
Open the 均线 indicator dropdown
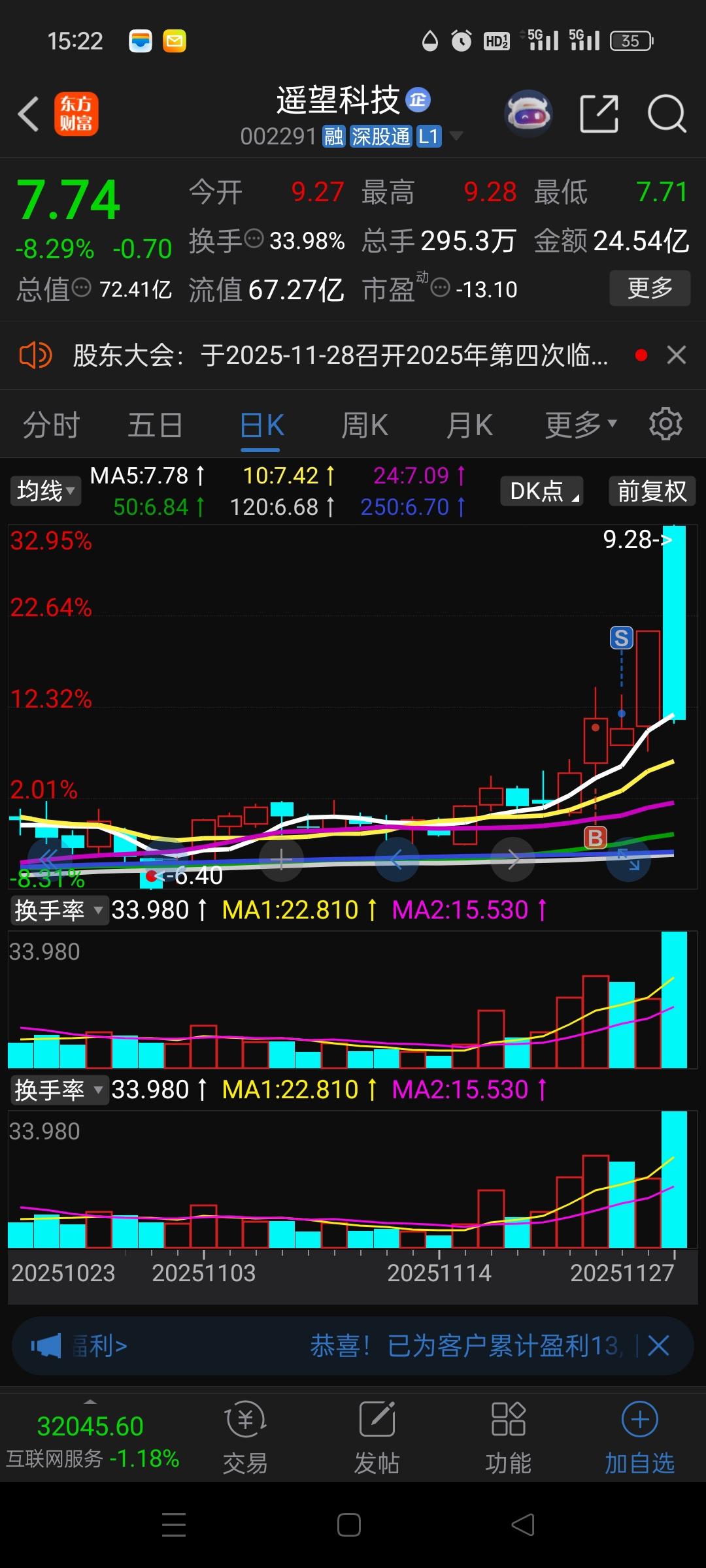(x=46, y=491)
